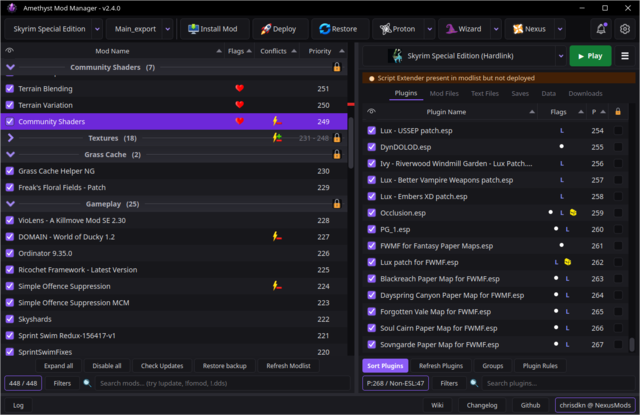Screen dimensions: 640x415
Task: Uncheck the Ordinator 9.35.0 mod checkbox
Action: click(10, 253)
